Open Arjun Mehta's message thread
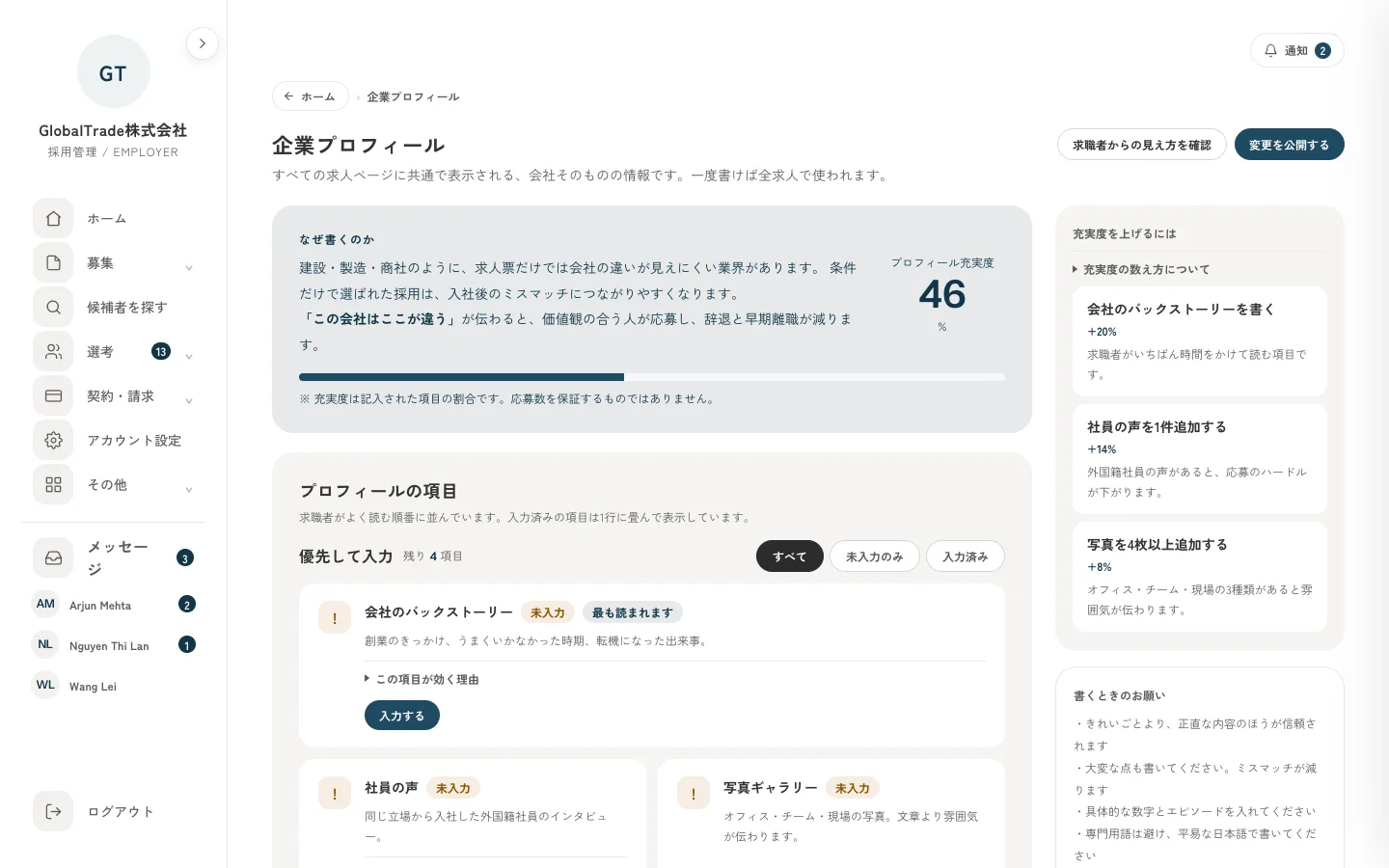The image size is (1389, 868). 115,605
